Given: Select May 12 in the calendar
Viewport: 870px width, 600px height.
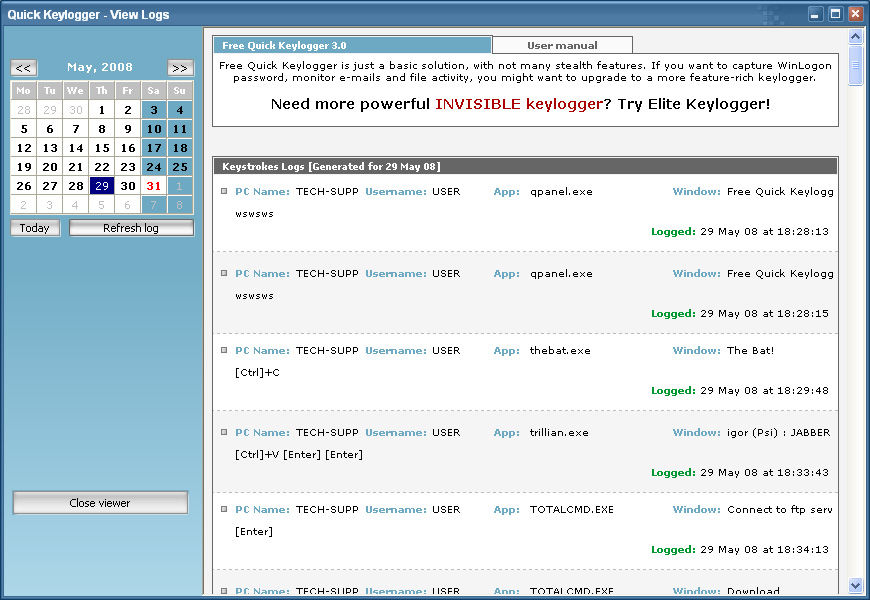Looking at the screenshot, I should (x=24, y=148).
